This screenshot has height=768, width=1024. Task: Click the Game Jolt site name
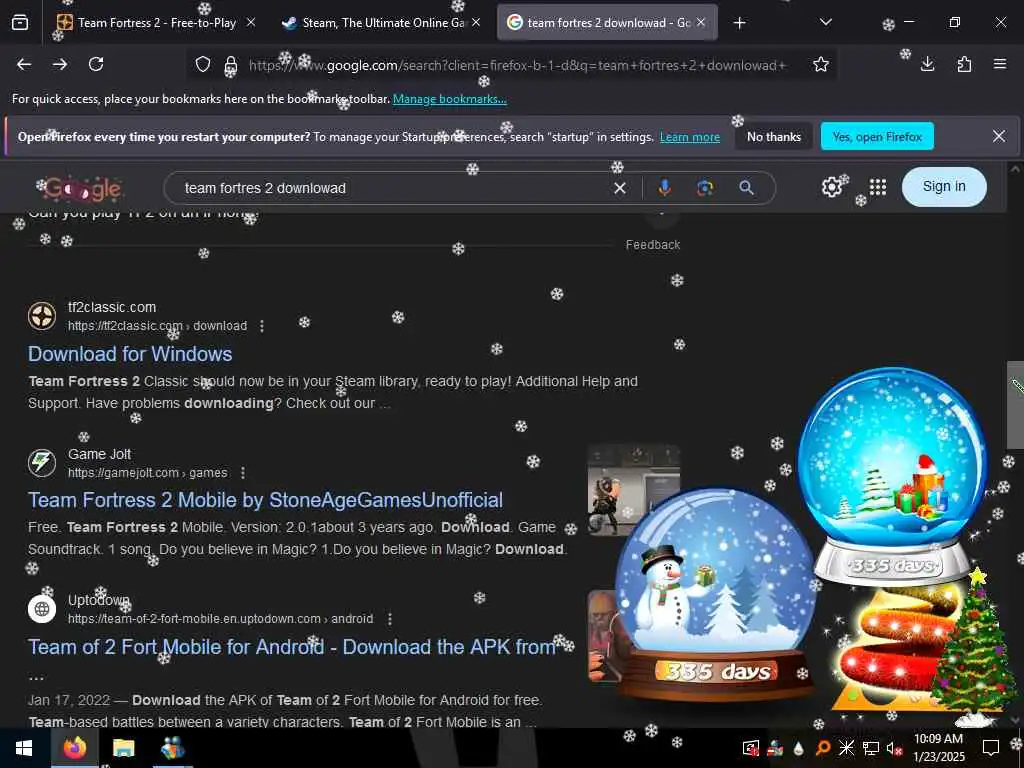pos(99,454)
